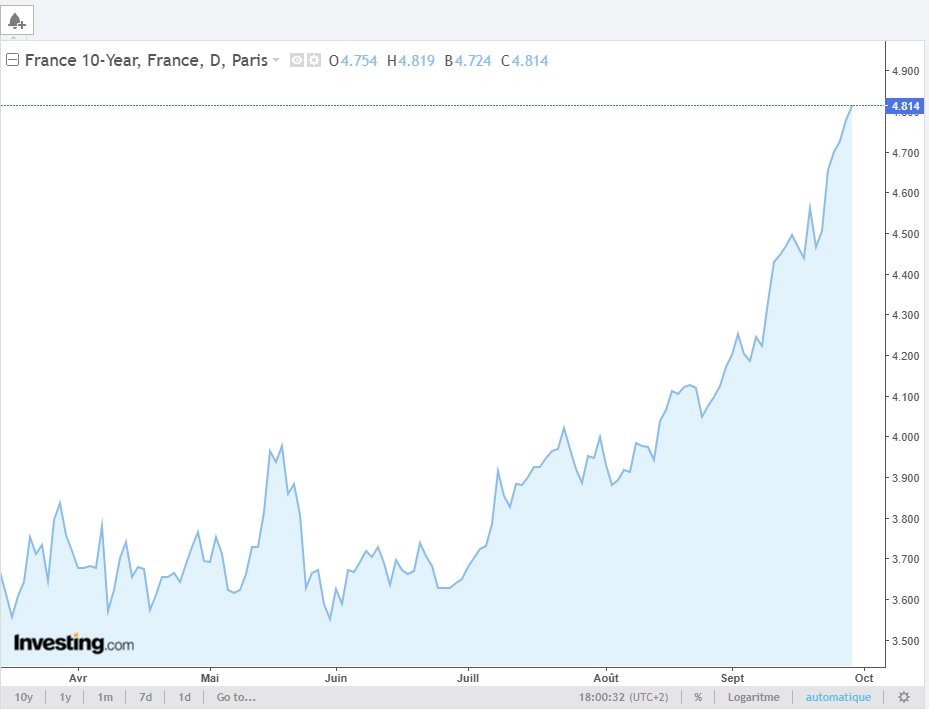
Task: Open timezone menu showing 18:00:32 (UTC+2)
Action: point(623,697)
